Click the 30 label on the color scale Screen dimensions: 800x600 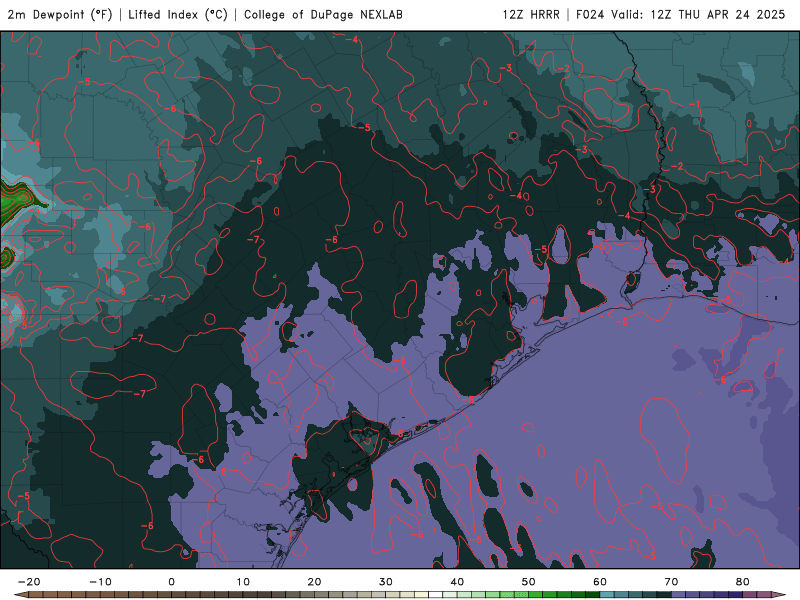pyautogui.click(x=386, y=582)
